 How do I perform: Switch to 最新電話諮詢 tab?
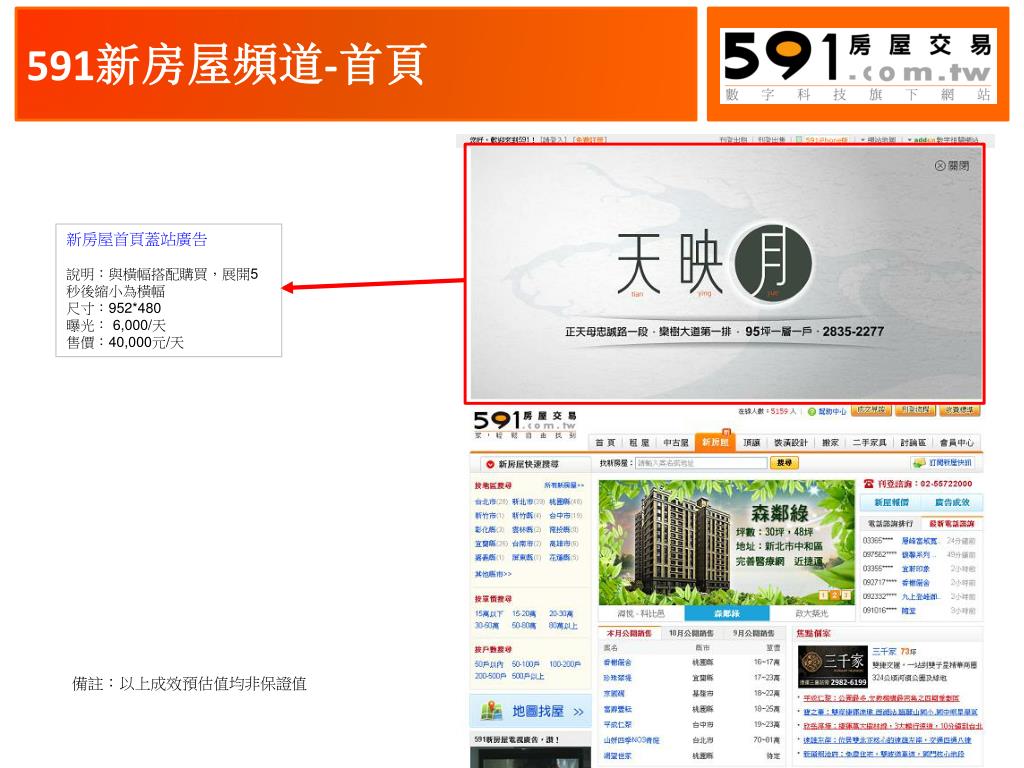point(952,524)
